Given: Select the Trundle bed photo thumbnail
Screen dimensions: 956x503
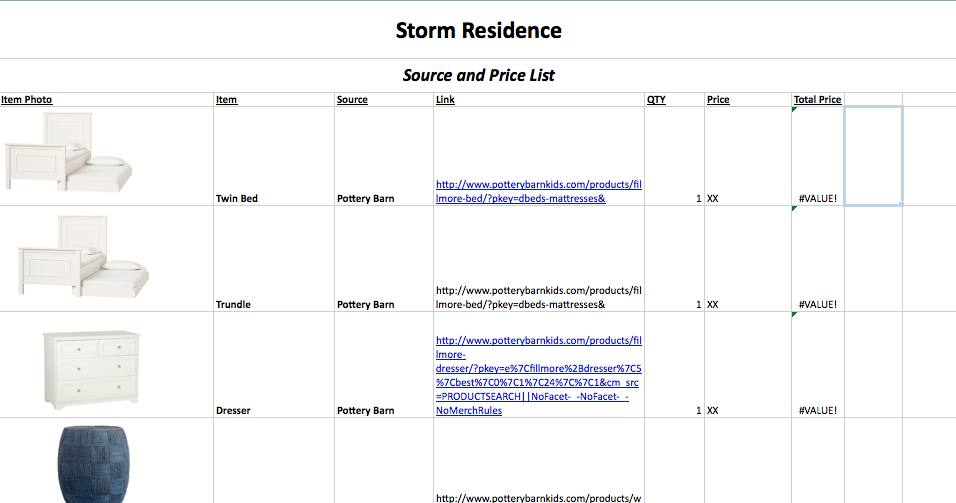Looking at the screenshot, I should tap(83, 256).
